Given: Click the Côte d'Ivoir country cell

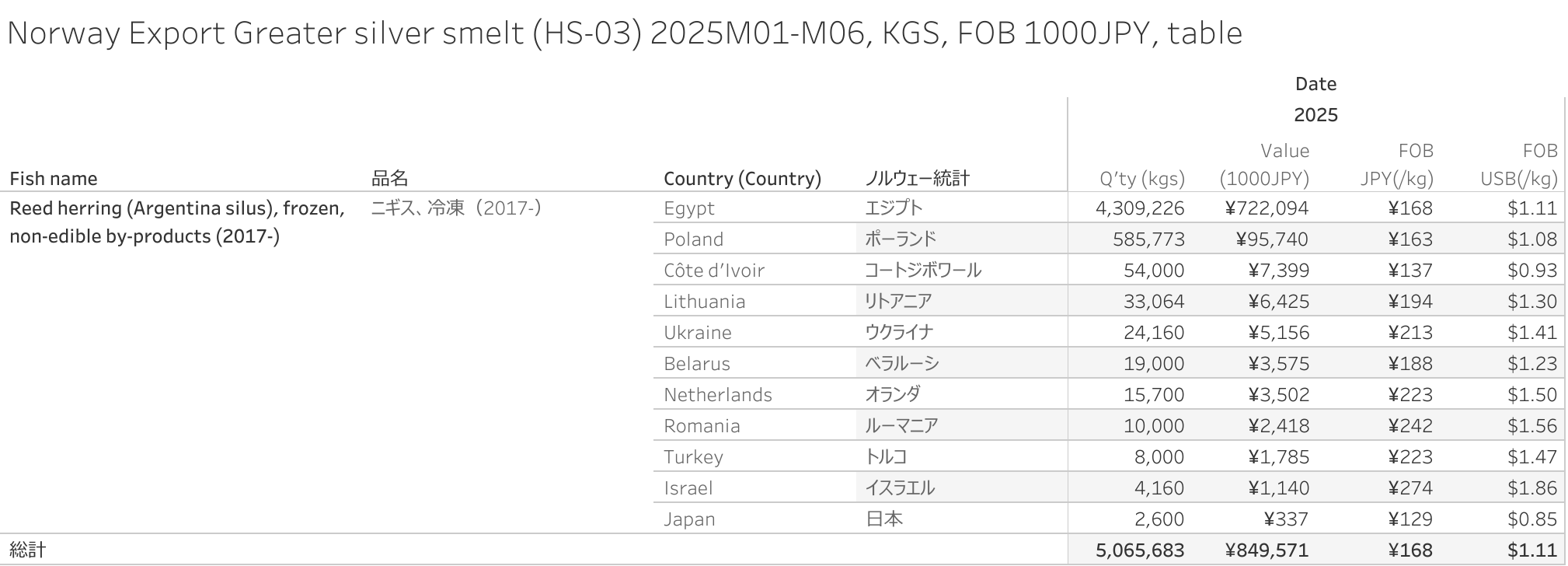Looking at the screenshot, I should 714,271.
